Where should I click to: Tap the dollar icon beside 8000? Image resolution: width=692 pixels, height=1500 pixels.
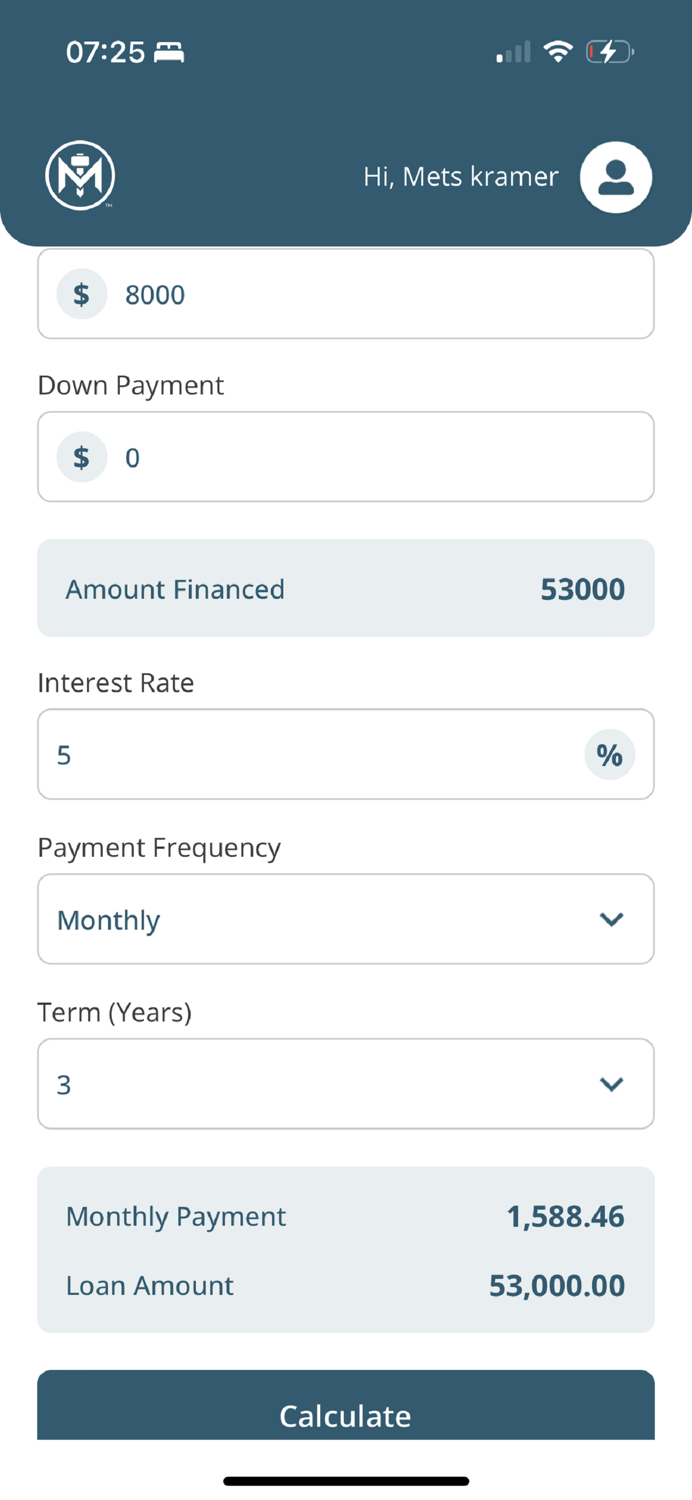82,294
